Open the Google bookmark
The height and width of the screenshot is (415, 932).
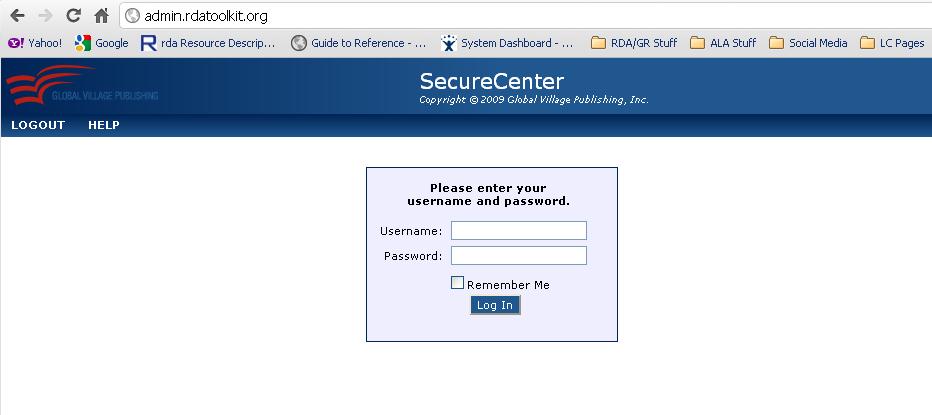pyautogui.click(x=102, y=43)
